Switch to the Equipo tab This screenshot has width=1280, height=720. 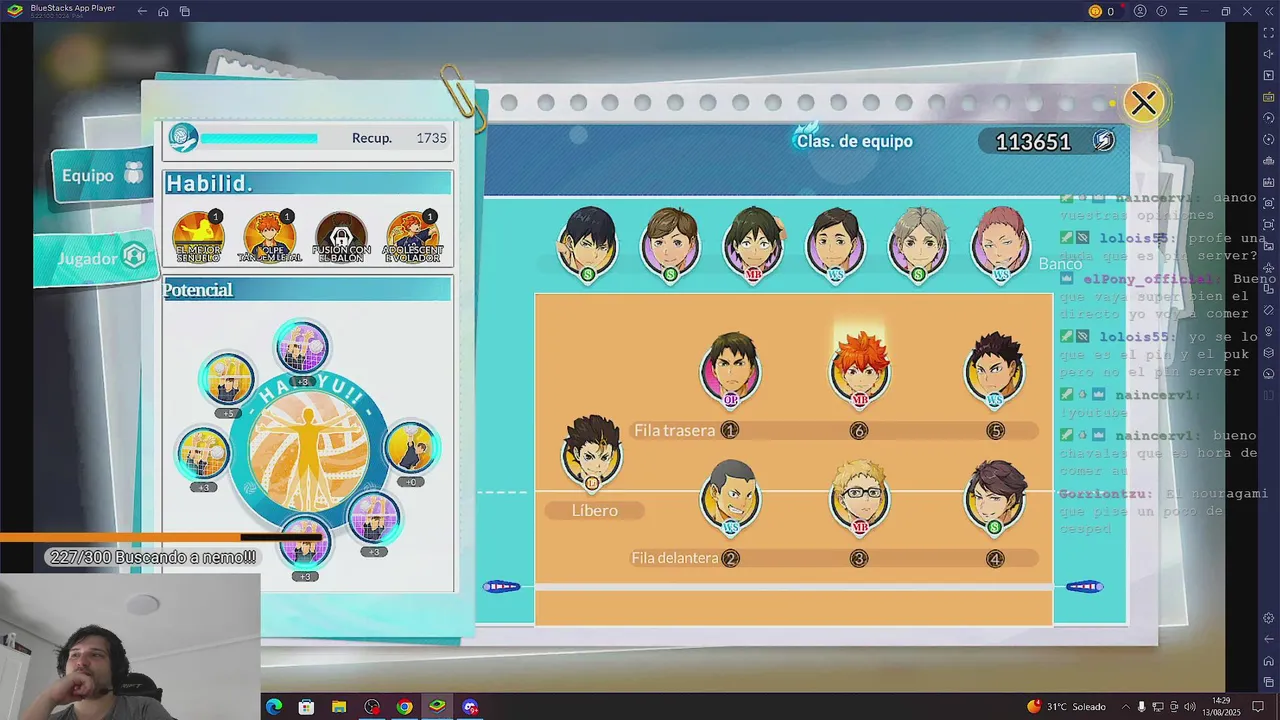104,176
